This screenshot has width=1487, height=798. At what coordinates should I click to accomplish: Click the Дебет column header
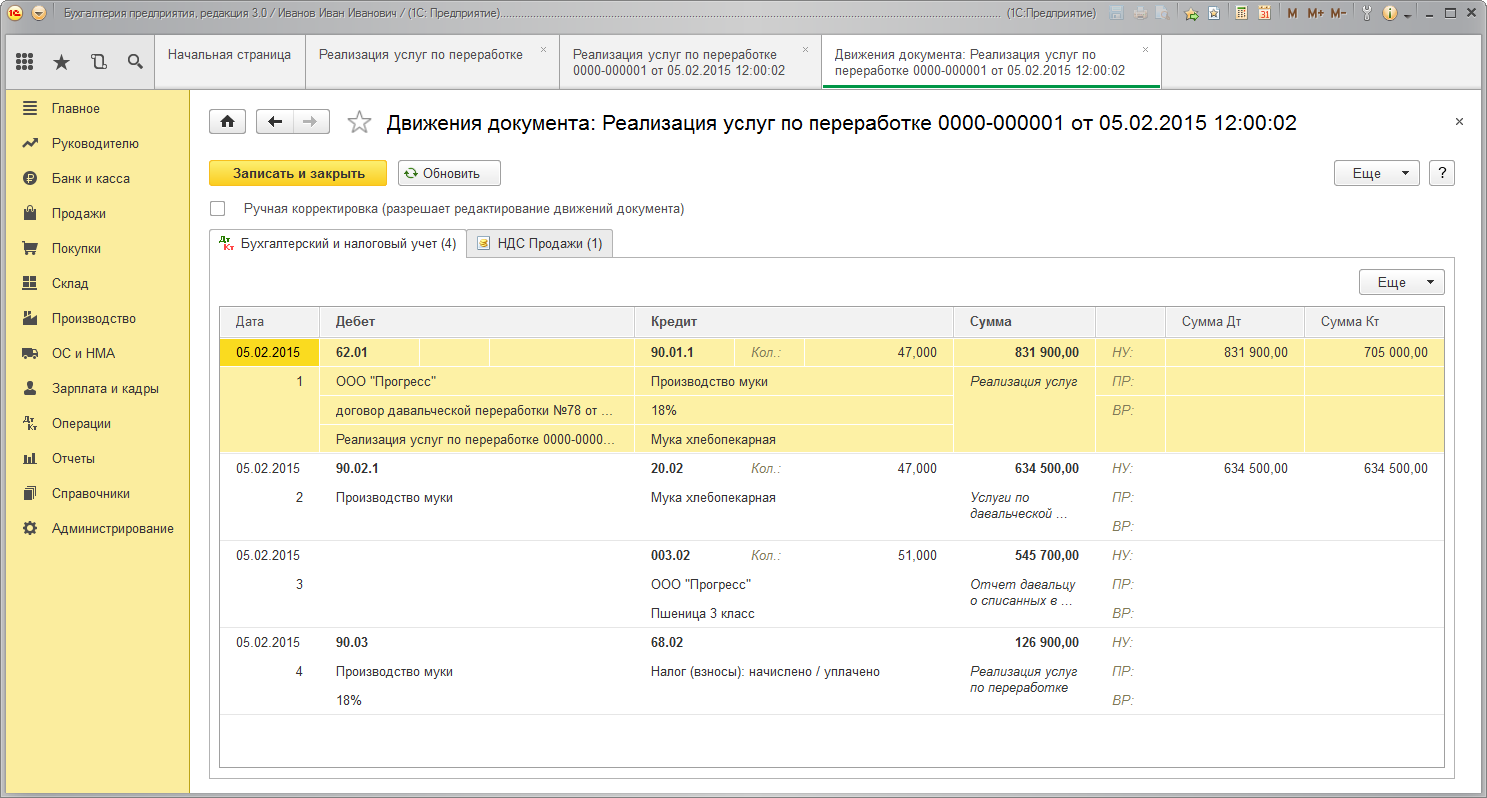477,322
